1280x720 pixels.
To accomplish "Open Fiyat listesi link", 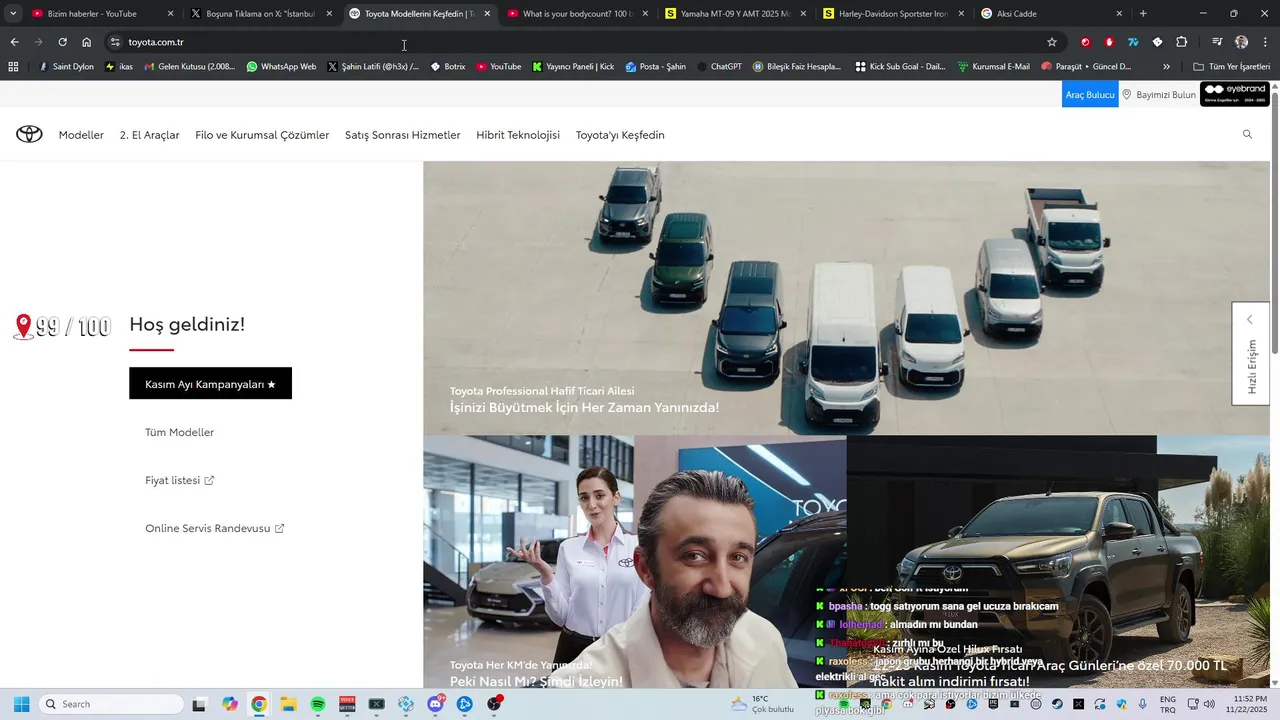I will click(179, 480).
